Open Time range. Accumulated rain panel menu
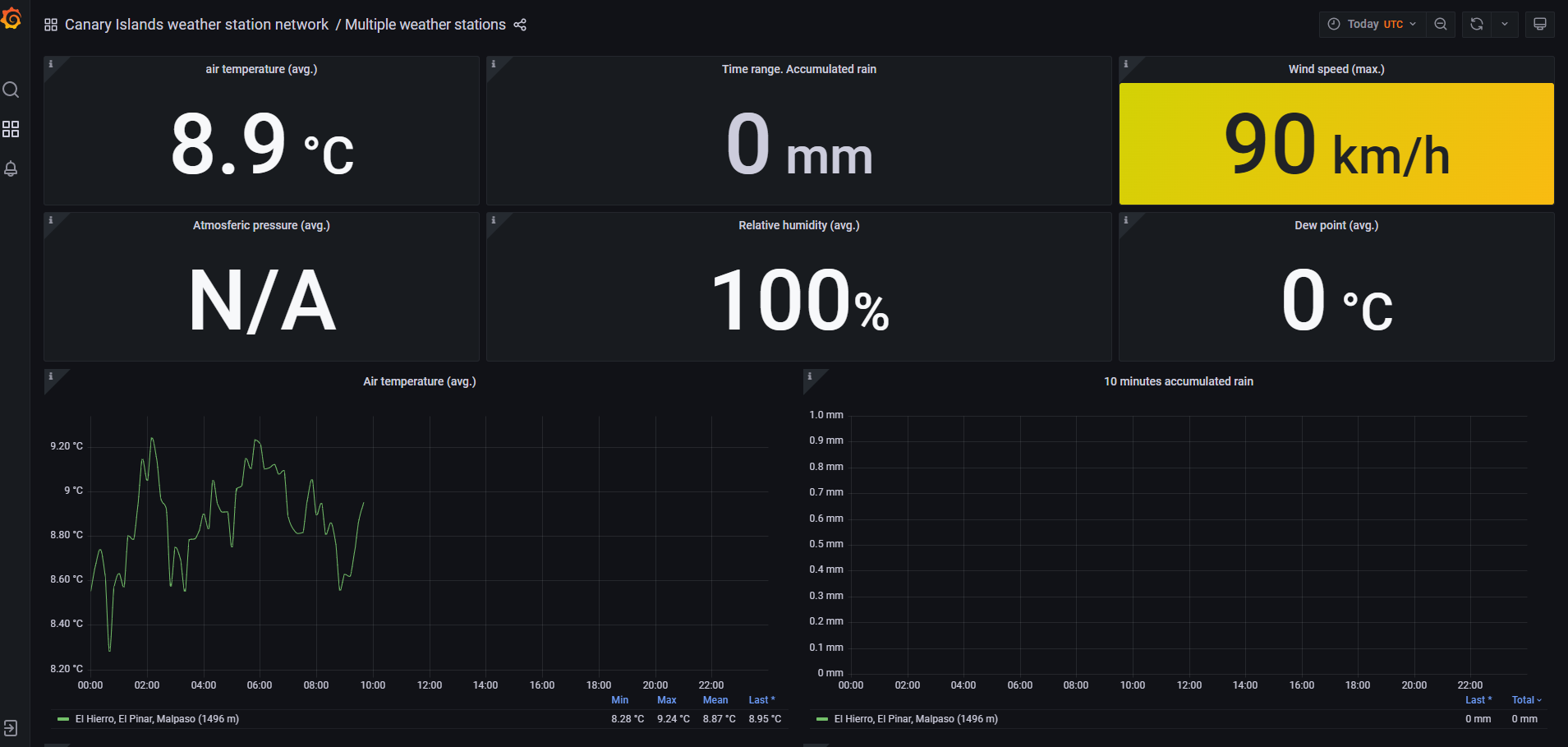Screen dimensions: 1568x747 click(799, 69)
